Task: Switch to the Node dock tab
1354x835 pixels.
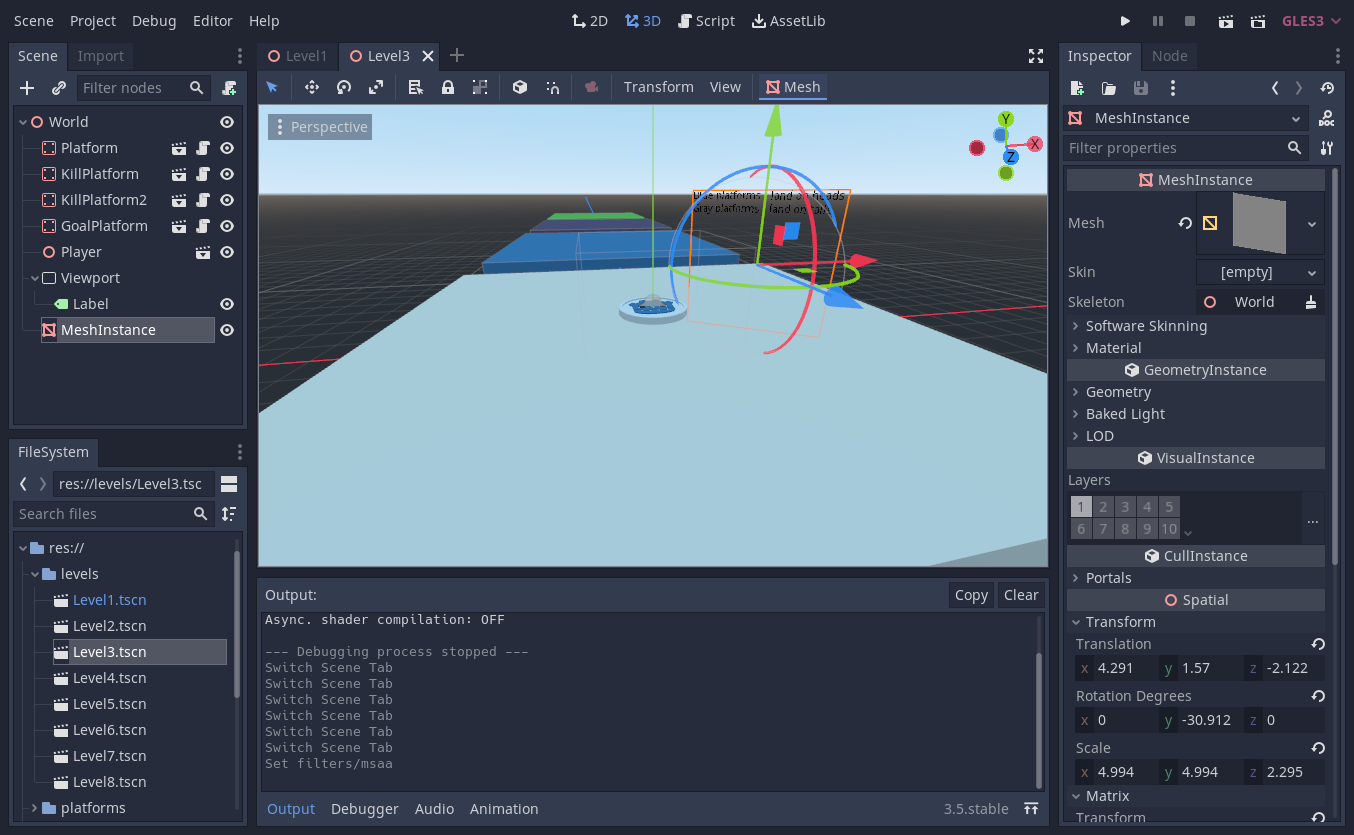Action: [1169, 56]
